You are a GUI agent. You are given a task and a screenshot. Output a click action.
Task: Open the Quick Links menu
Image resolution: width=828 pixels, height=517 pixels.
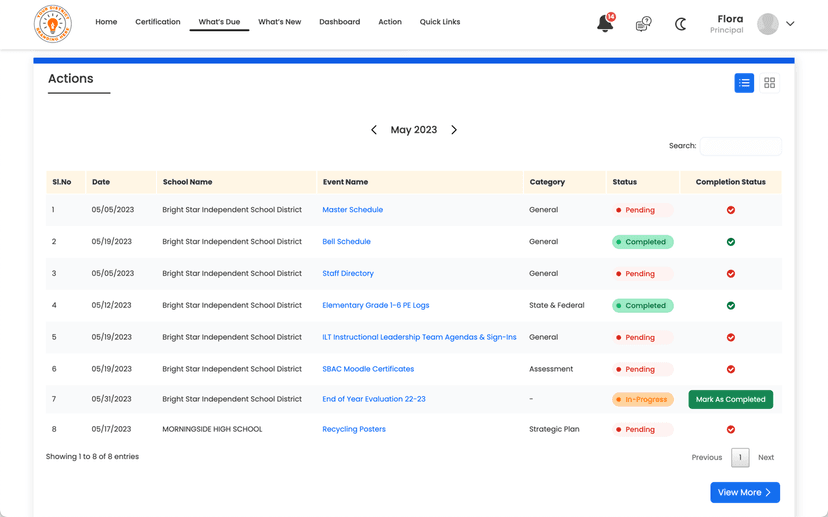point(440,22)
